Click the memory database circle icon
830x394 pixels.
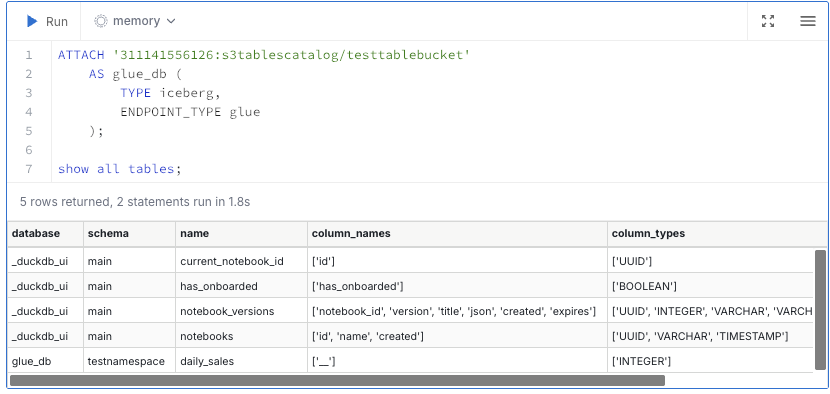(x=101, y=21)
